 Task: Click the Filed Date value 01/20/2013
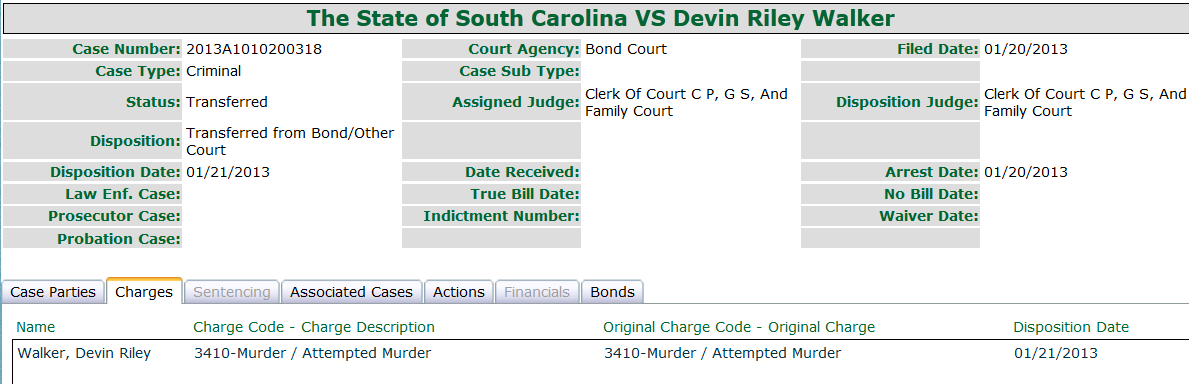point(1026,49)
